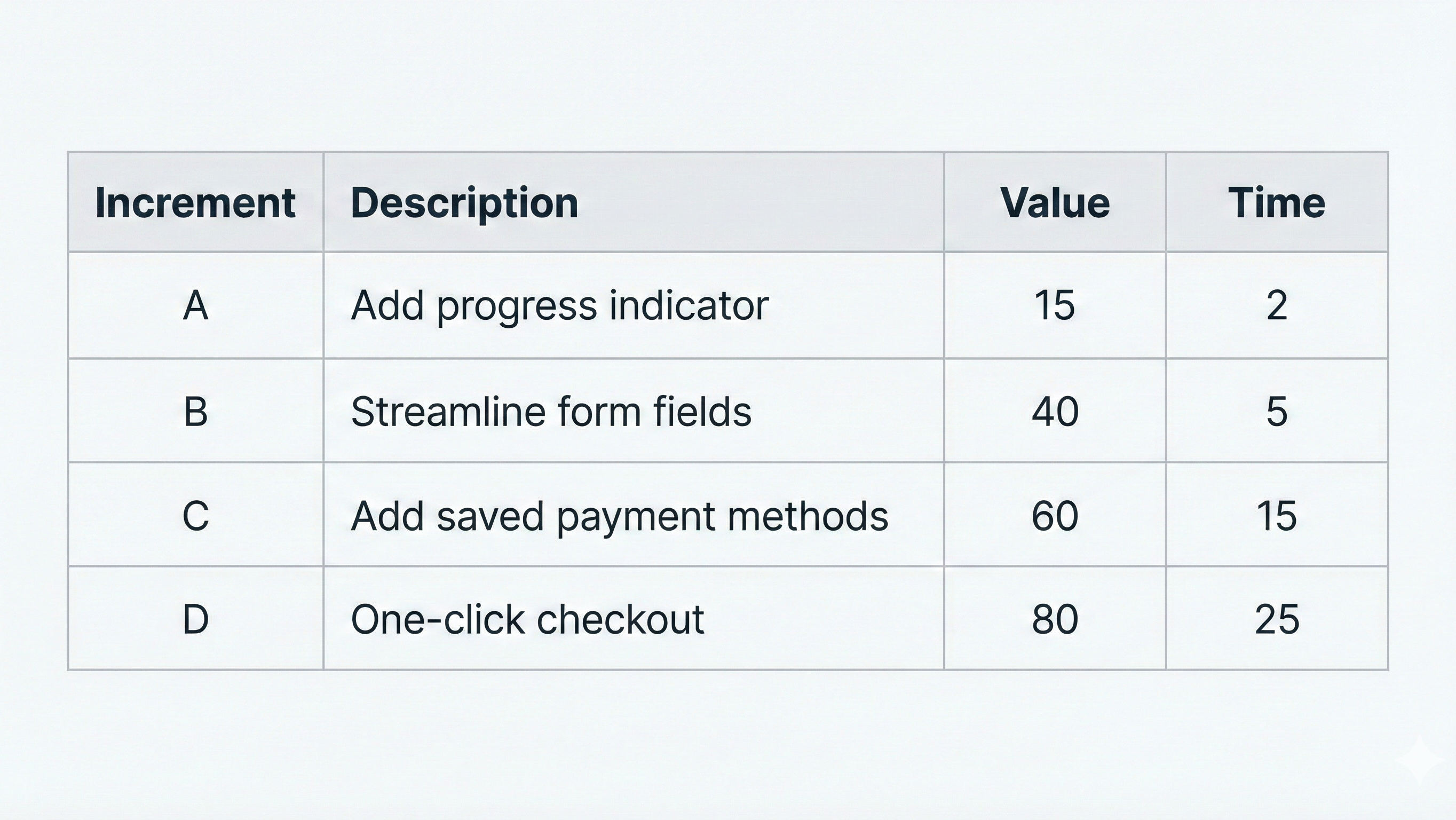
Task: Select the 'Add saved payment methods' cell
Action: point(620,516)
